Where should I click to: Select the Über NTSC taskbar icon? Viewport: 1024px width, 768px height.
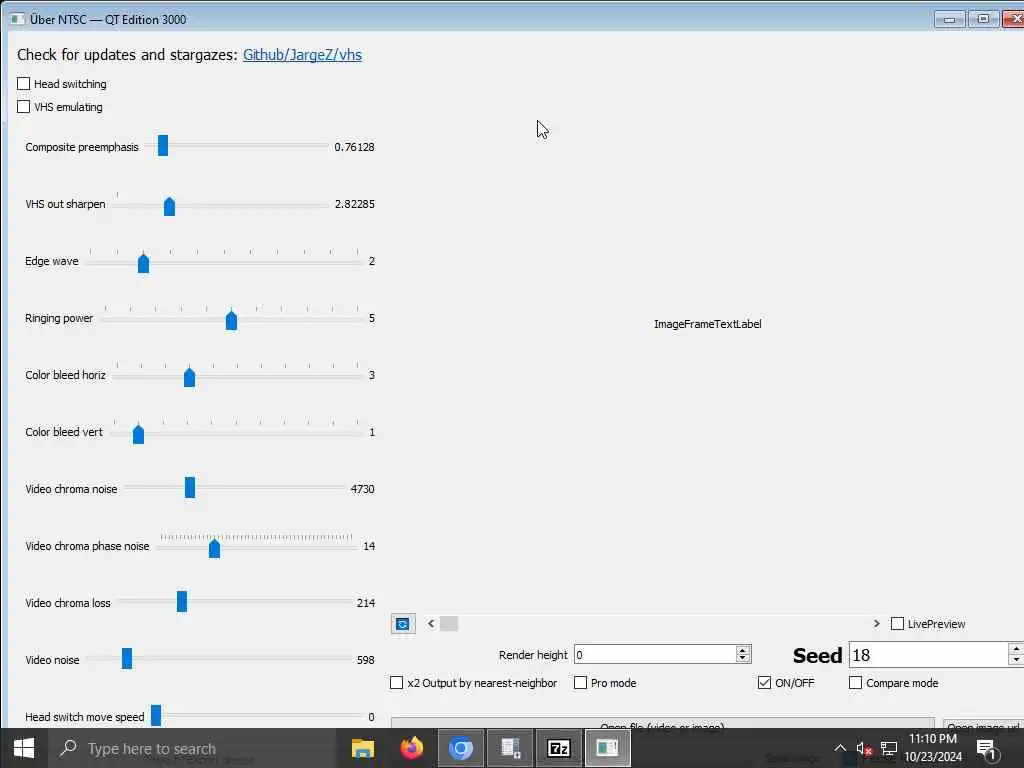(607, 748)
